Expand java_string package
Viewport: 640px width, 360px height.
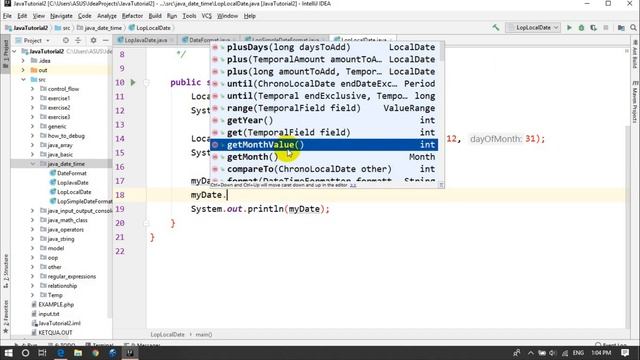pyautogui.click(x=32, y=239)
